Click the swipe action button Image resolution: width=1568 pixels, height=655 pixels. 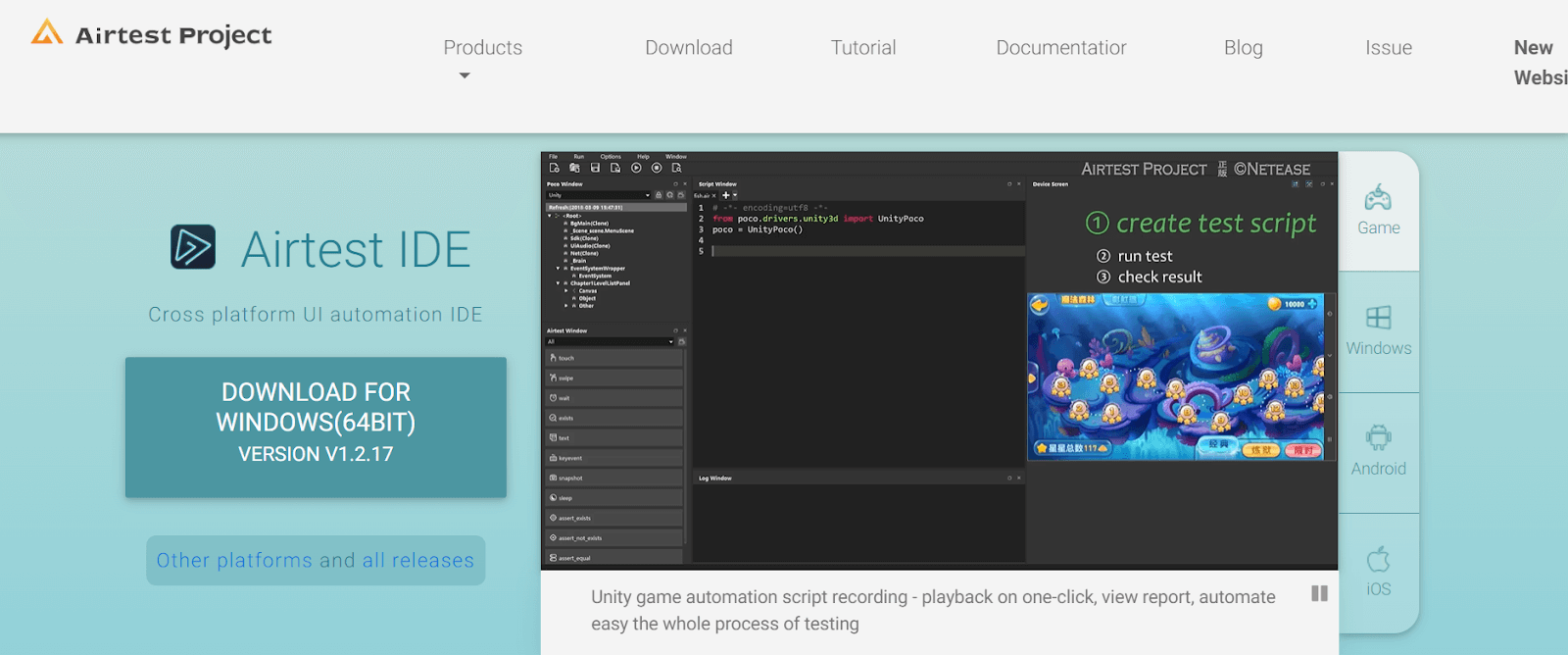613,378
